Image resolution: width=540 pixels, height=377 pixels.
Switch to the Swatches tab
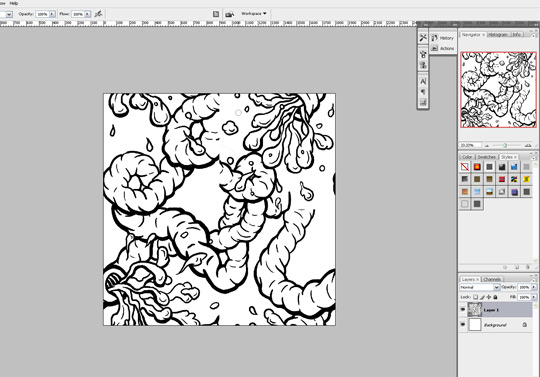486,157
